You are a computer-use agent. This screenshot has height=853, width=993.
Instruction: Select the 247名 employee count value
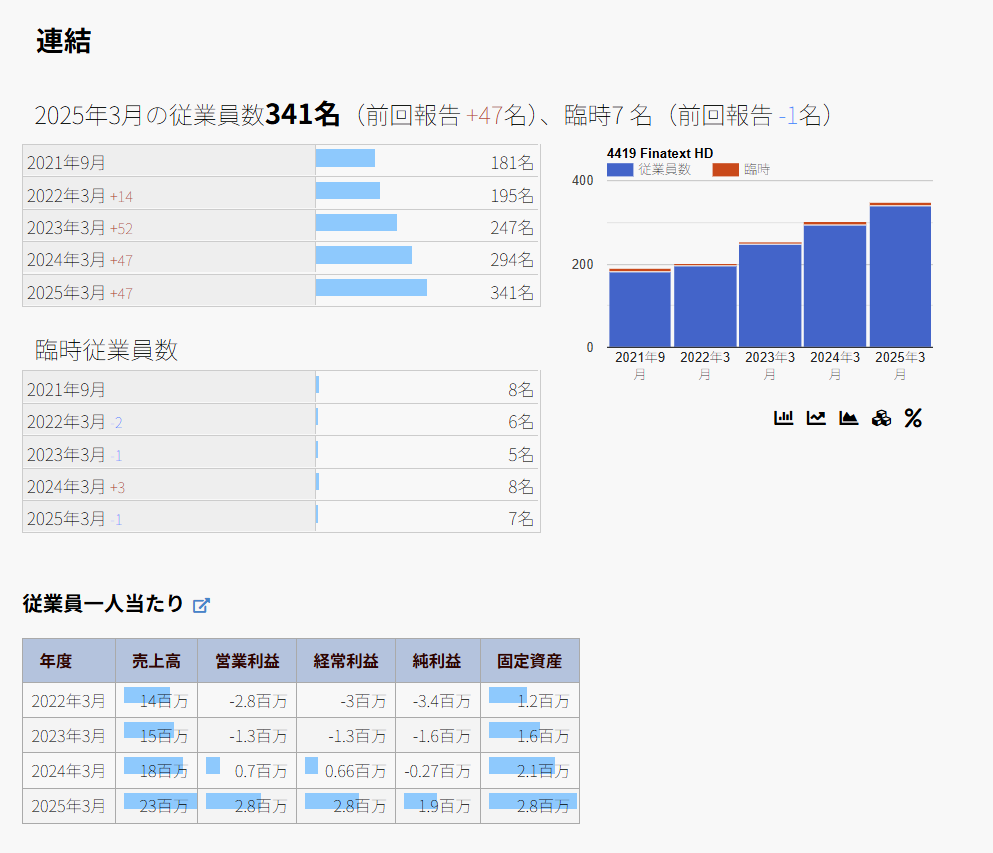tap(512, 227)
